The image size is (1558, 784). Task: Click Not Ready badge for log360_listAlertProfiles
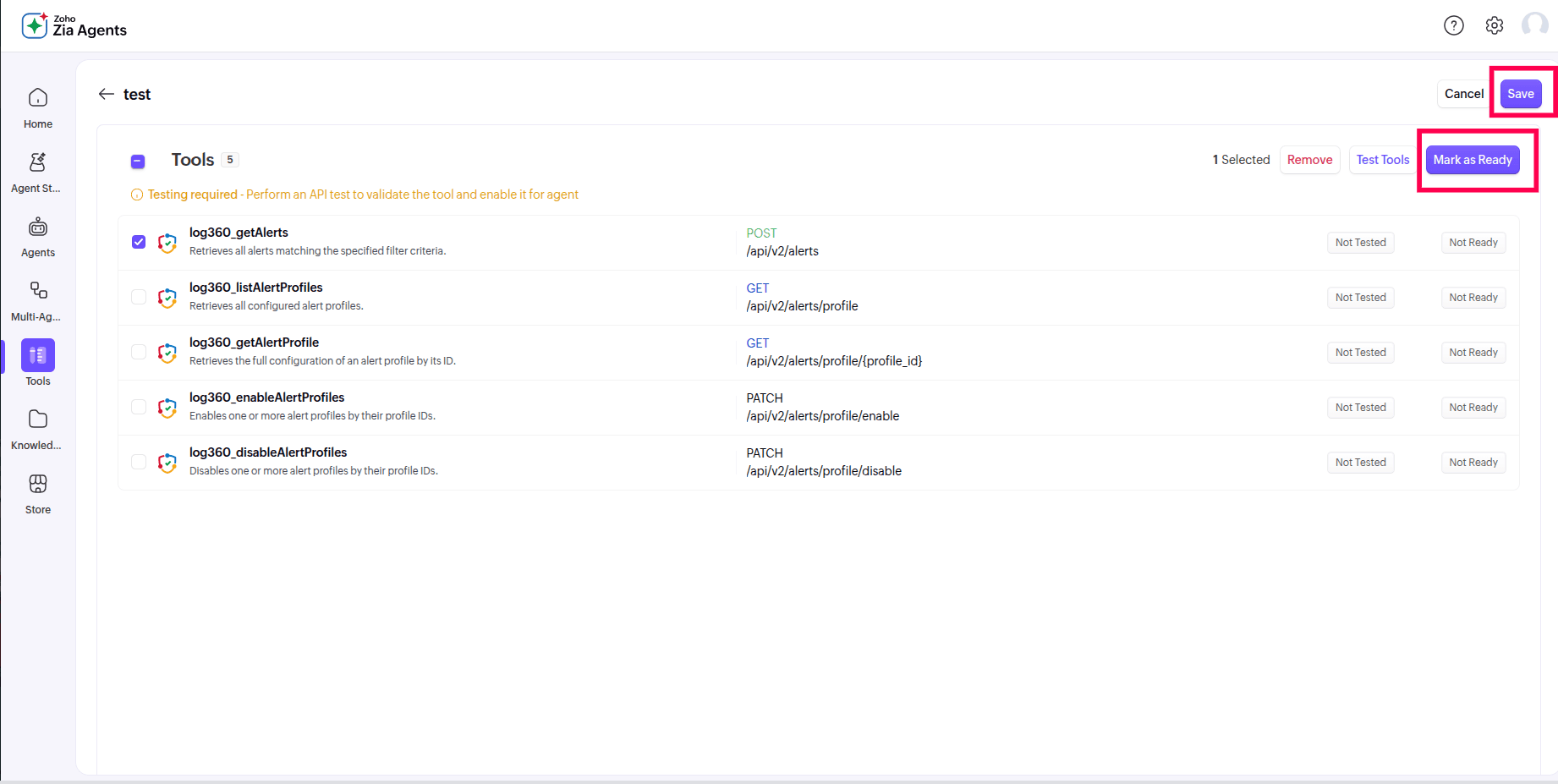tap(1473, 298)
